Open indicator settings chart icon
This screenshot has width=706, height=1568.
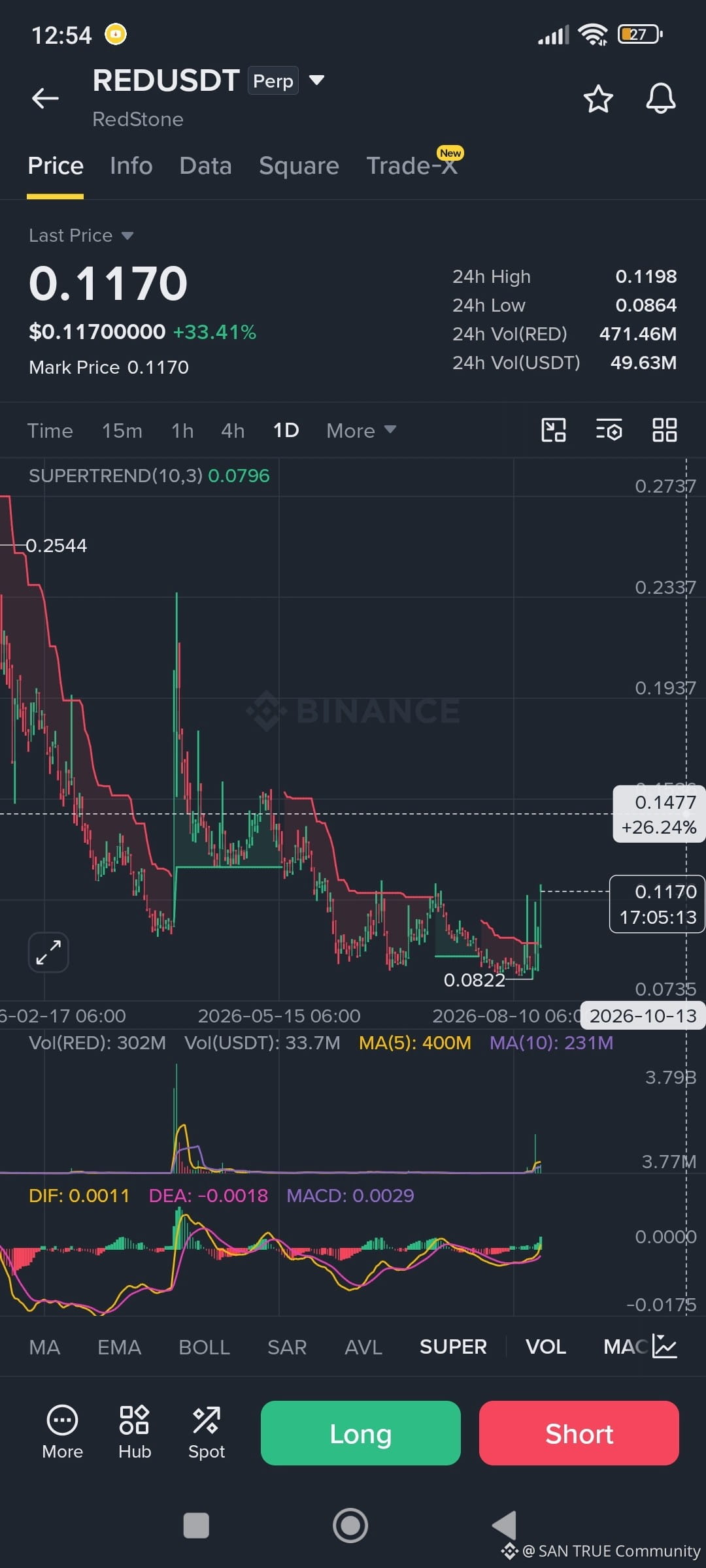click(x=665, y=1347)
